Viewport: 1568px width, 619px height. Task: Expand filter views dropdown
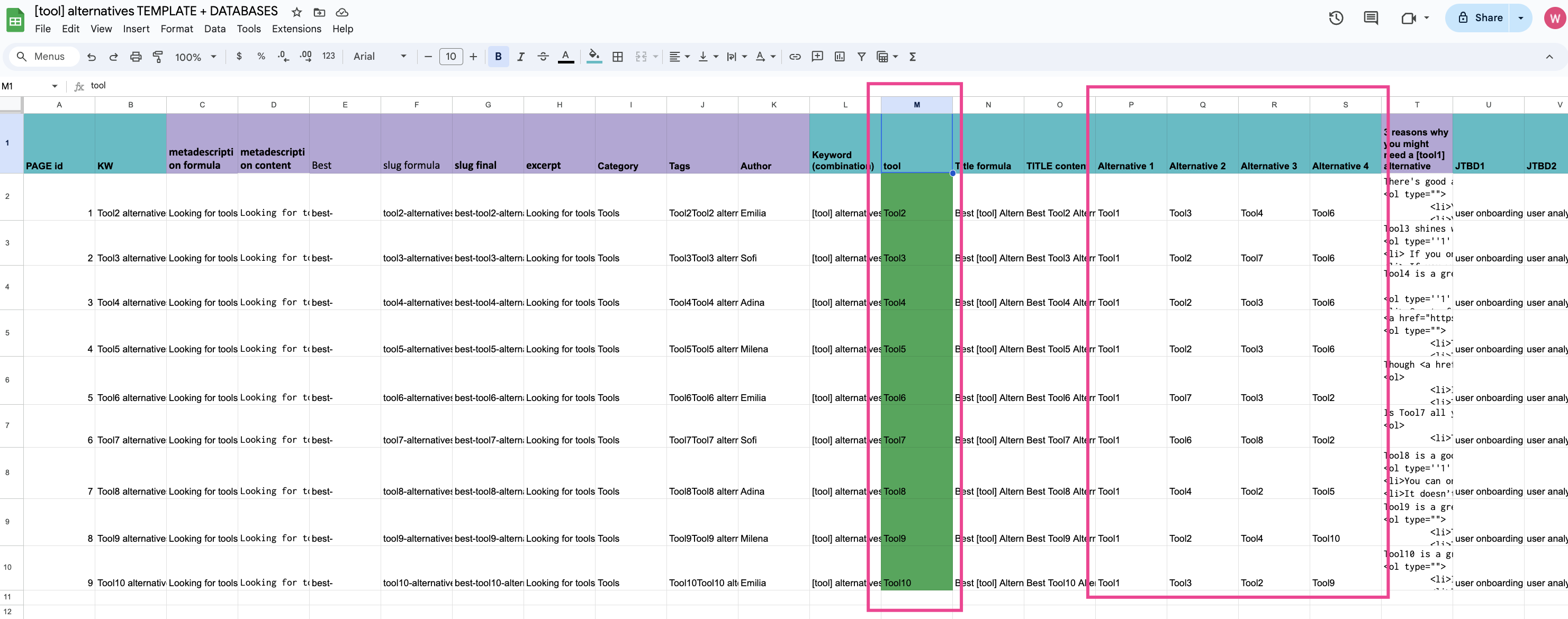pyautogui.click(x=895, y=57)
